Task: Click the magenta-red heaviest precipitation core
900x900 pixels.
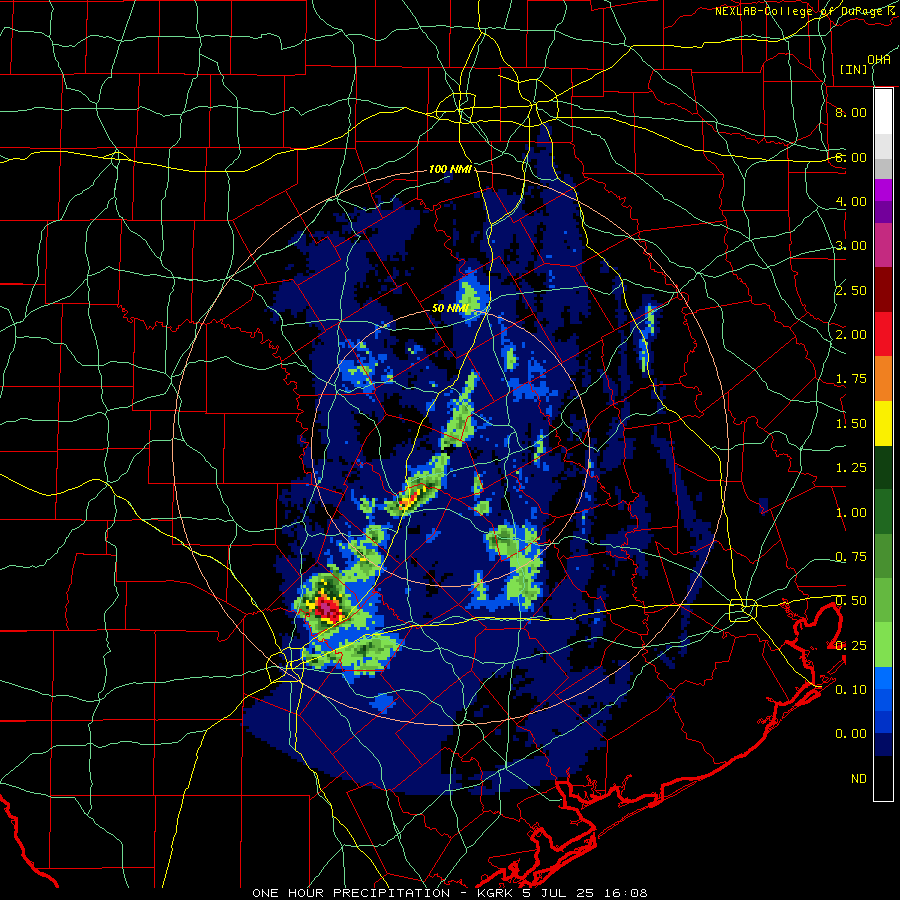Action: pos(328,608)
